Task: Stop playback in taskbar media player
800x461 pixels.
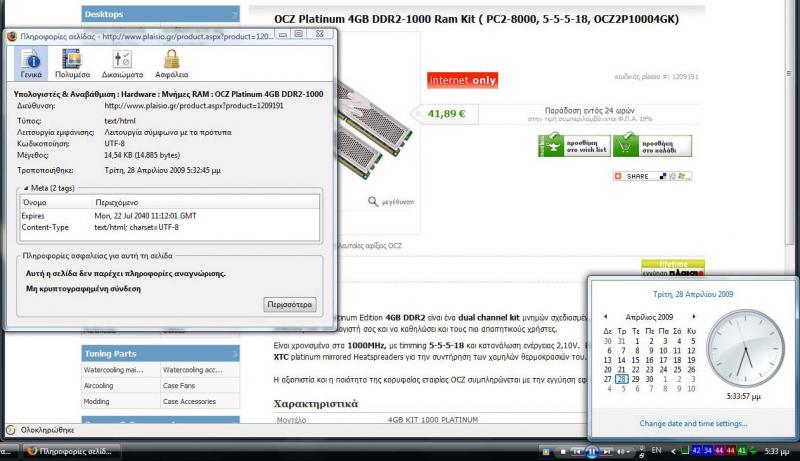Action: click(x=563, y=452)
